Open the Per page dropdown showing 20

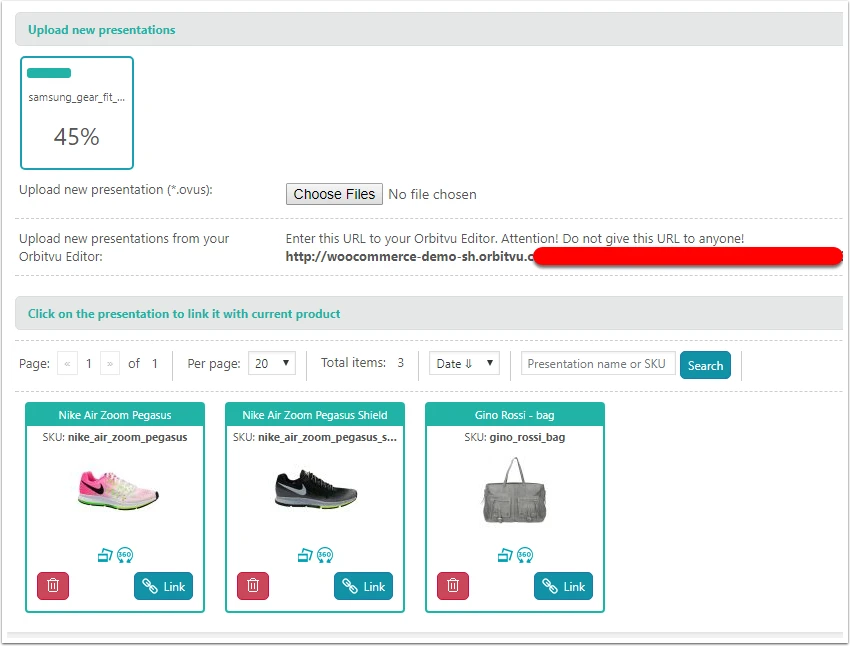(x=272, y=364)
